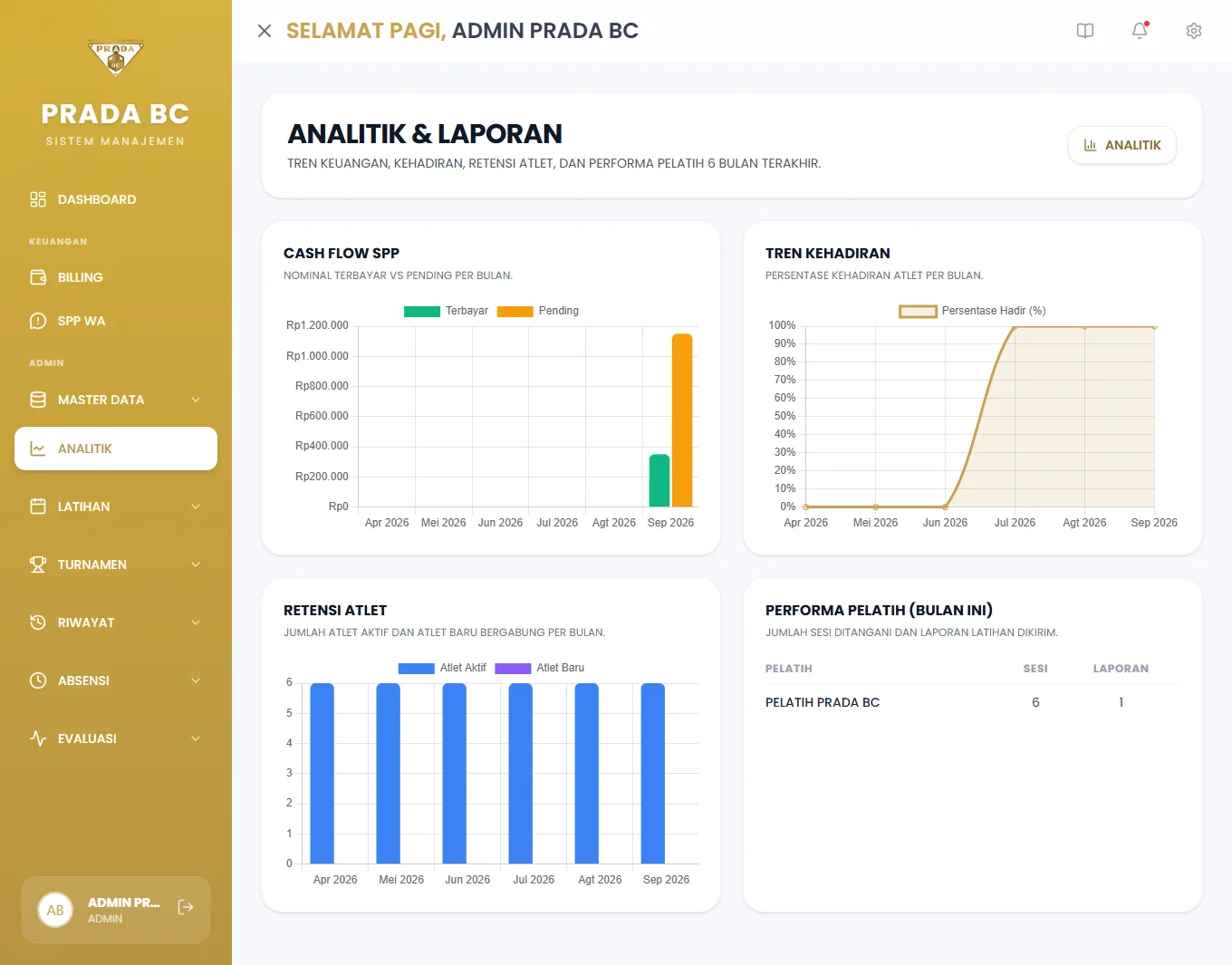Expand the Riwayat submenu chevron
This screenshot has width=1232, height=965.
196,622
